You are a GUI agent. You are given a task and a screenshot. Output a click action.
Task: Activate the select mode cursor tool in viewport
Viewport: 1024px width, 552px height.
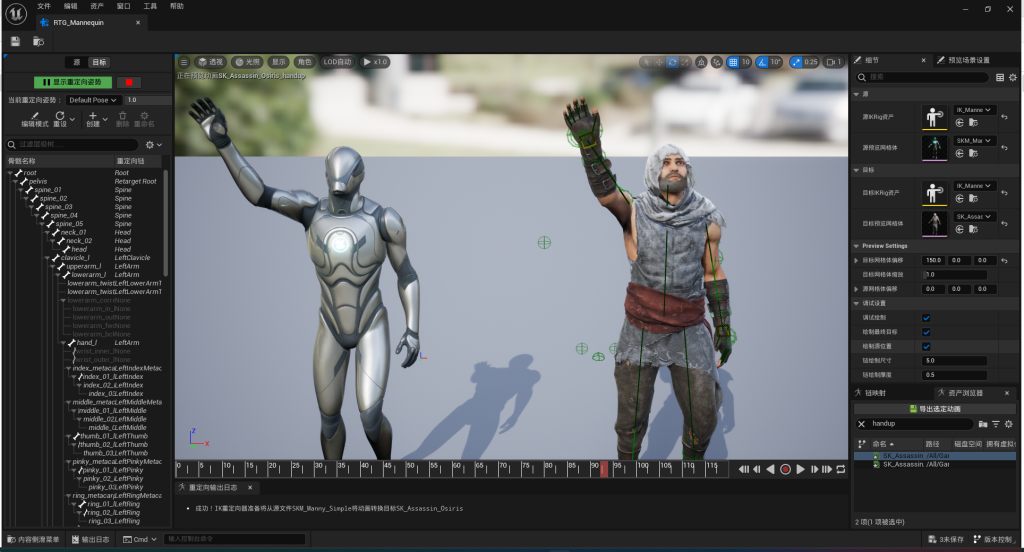pos(646,62)
